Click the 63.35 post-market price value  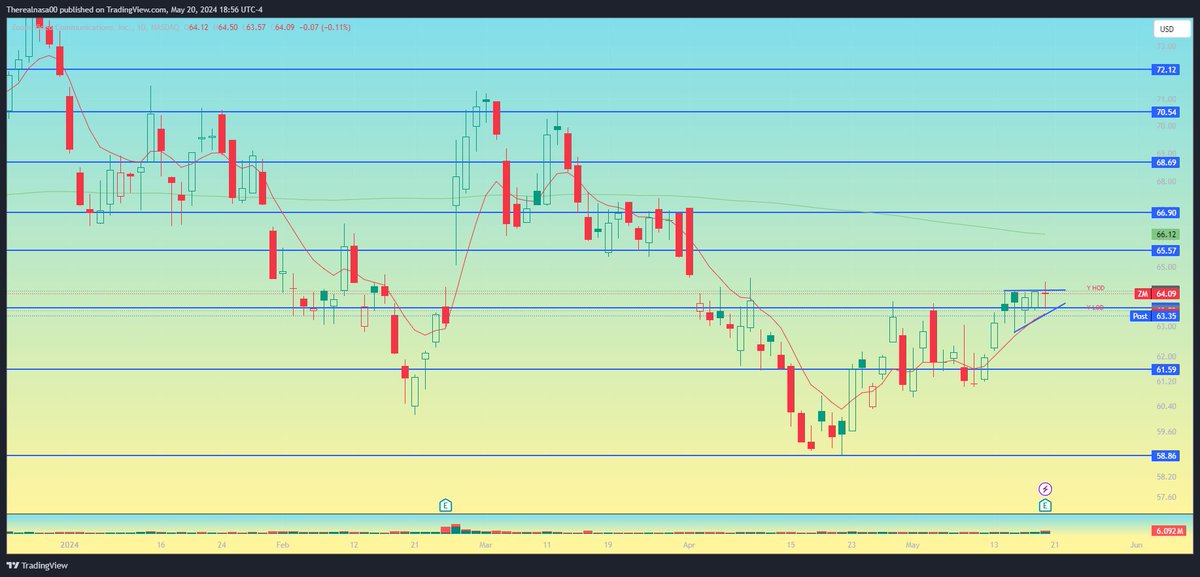pos(1165,316)
